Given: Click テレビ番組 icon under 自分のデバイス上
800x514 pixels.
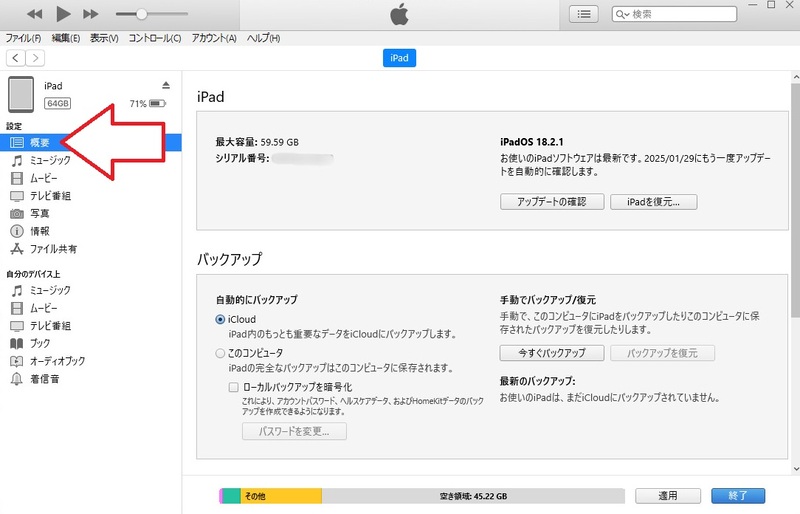Looking at the screenshot, I should (x=17, y=326).
